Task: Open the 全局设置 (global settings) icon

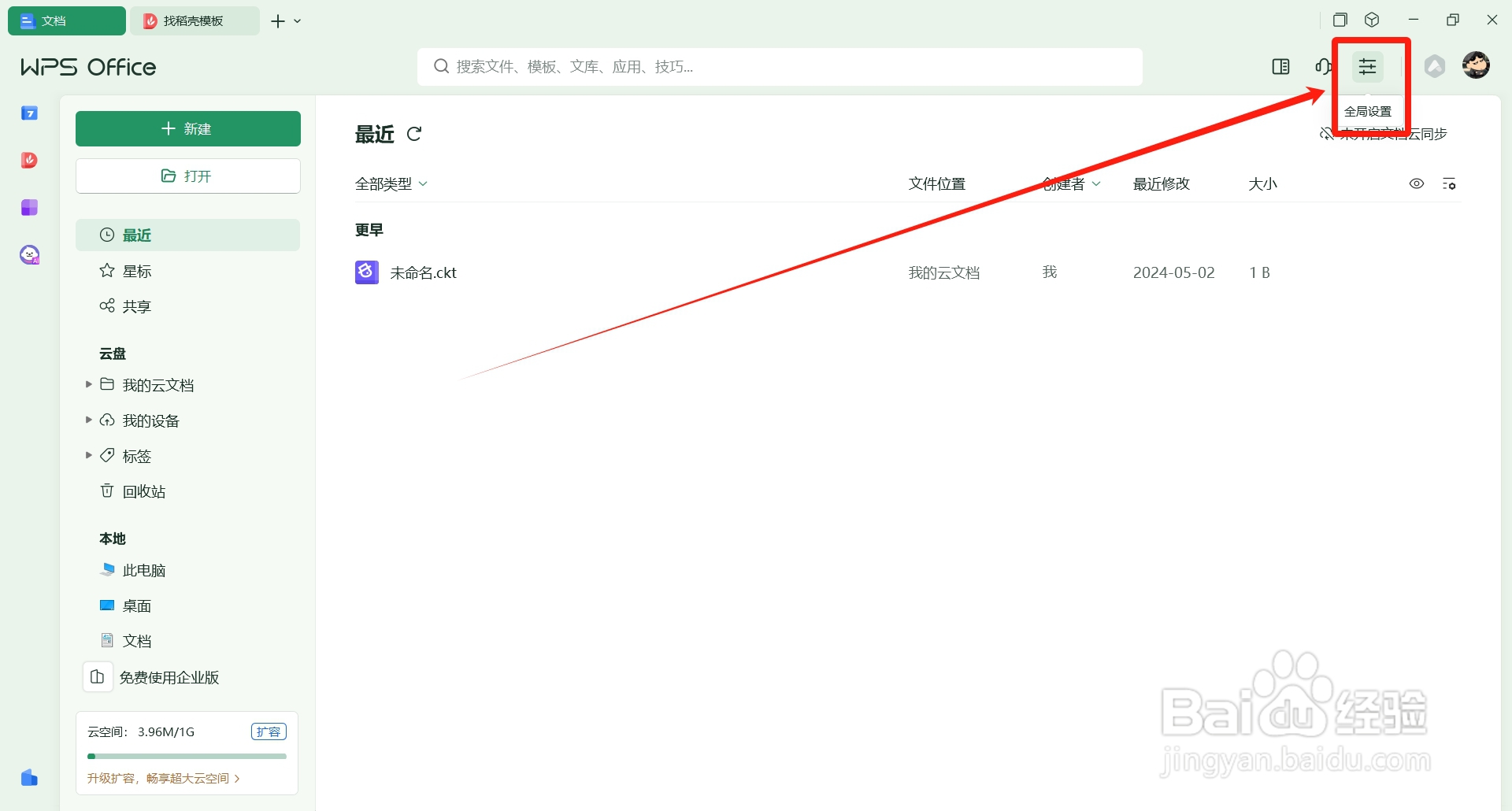Action: [1368, 66]
